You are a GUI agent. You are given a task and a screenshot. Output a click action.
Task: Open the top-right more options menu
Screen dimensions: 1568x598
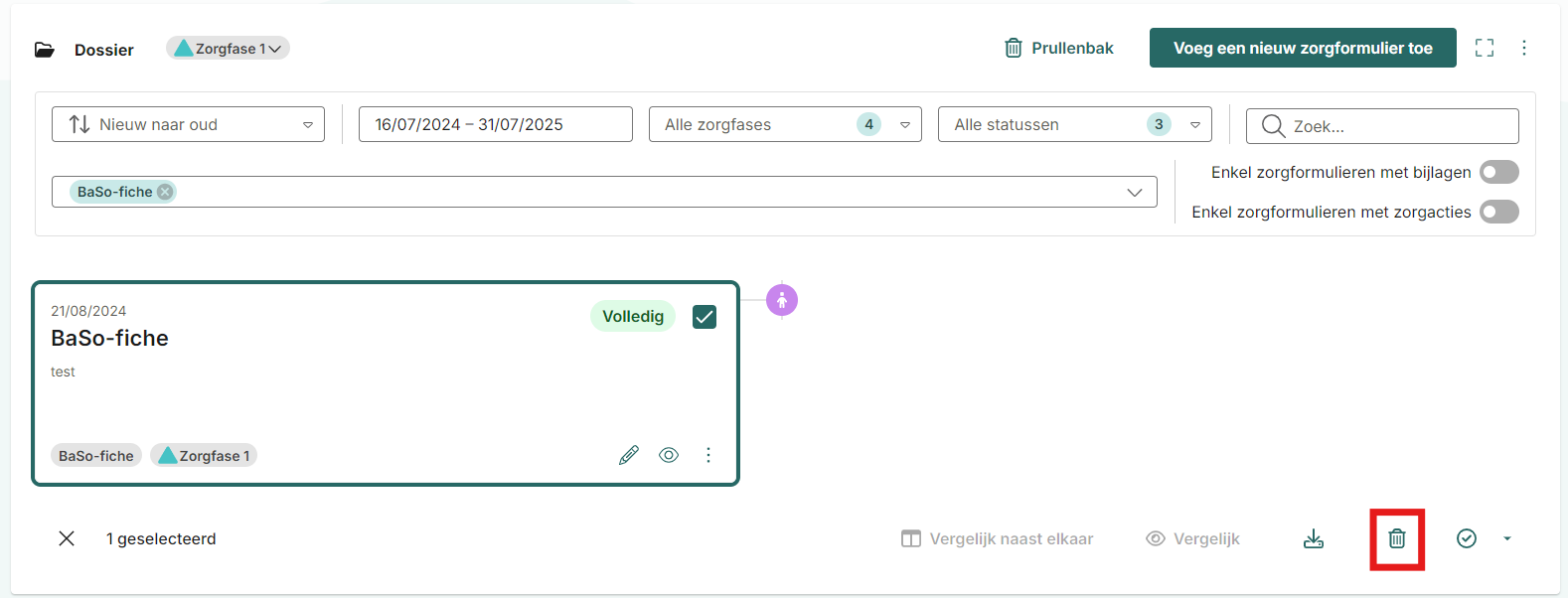click(x=1524, y=48)
